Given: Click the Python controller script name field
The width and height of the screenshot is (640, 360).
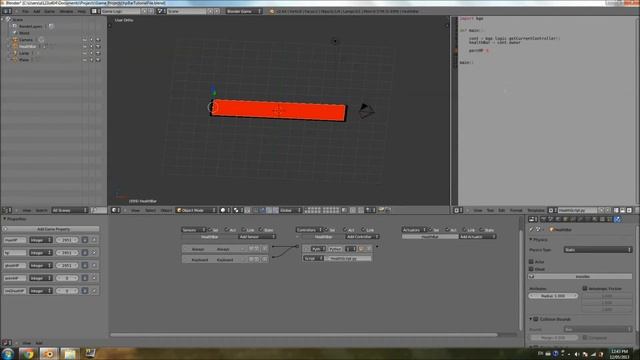Looking at the screenshot, I should click(348, 258).
